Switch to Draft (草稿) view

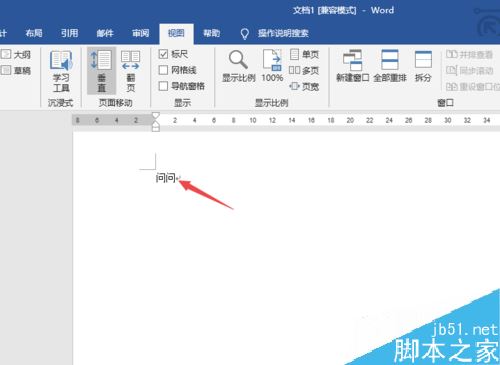coord(16,70)
